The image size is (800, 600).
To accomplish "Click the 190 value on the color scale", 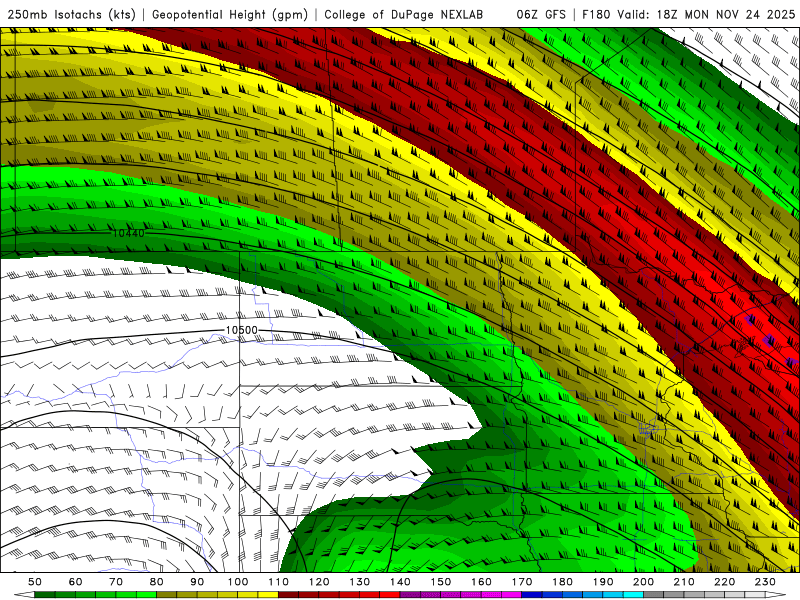I will click(603, 582).
